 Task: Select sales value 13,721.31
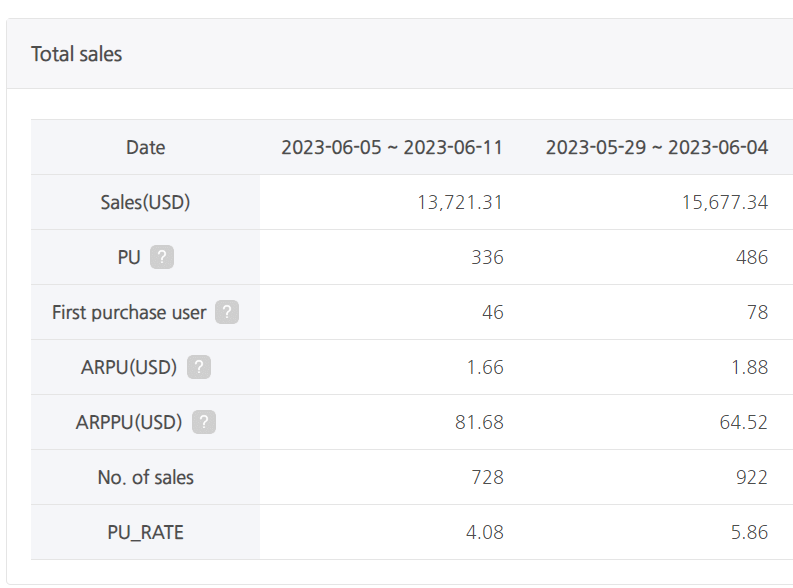(460, 203)
